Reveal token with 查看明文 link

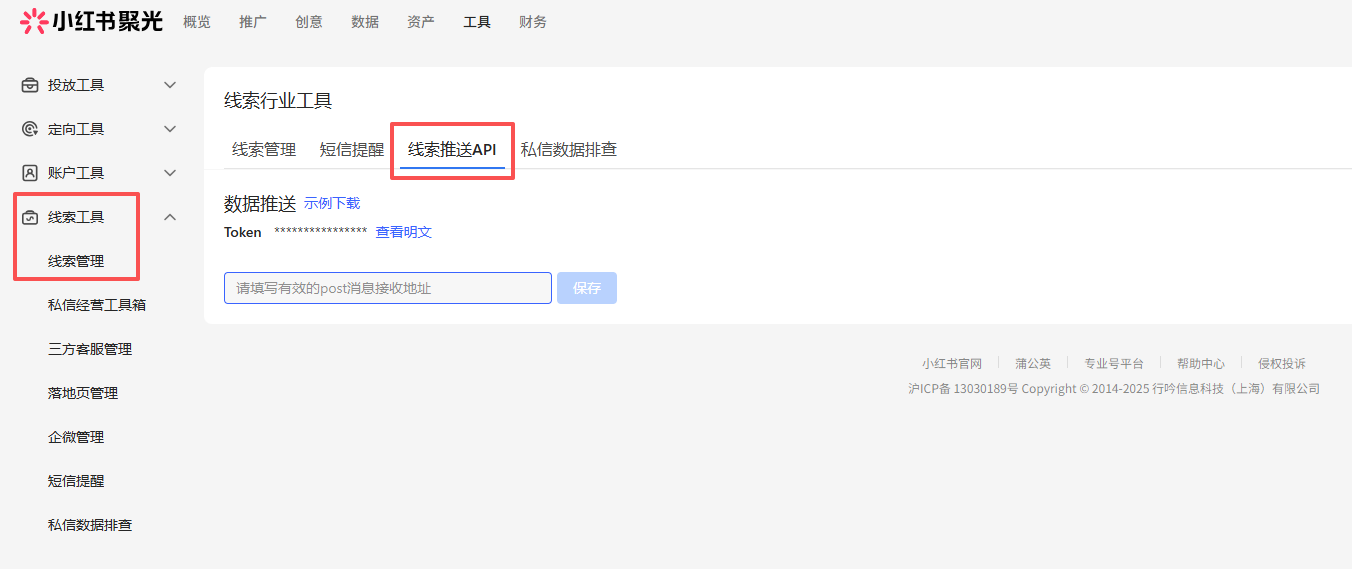tap(403, 232)
